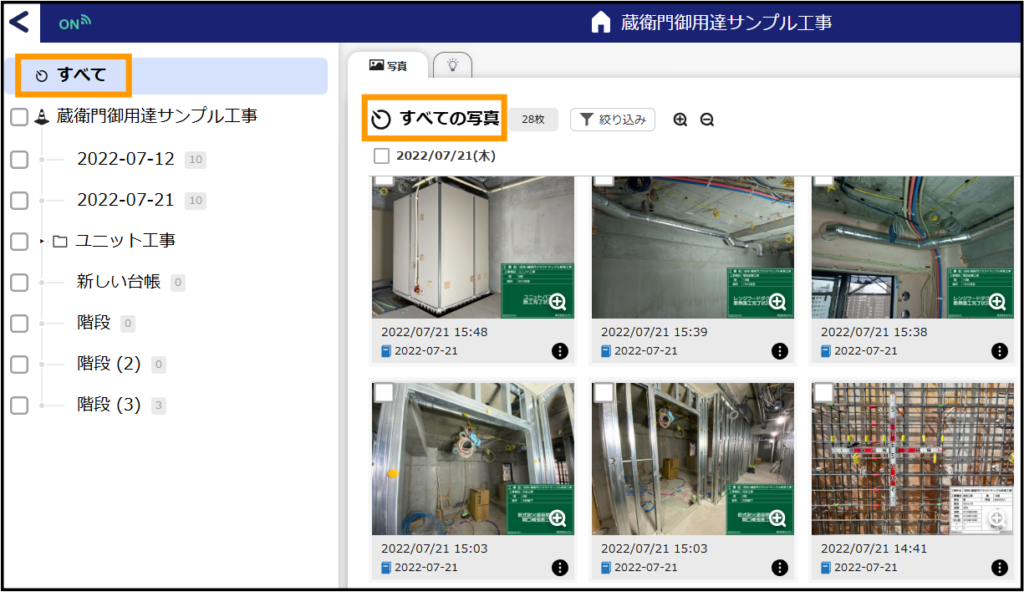Zoom out thumbnails with minus magnifier
The height and width of the screenshot is (592, 1024).
(x=707, y=120)
